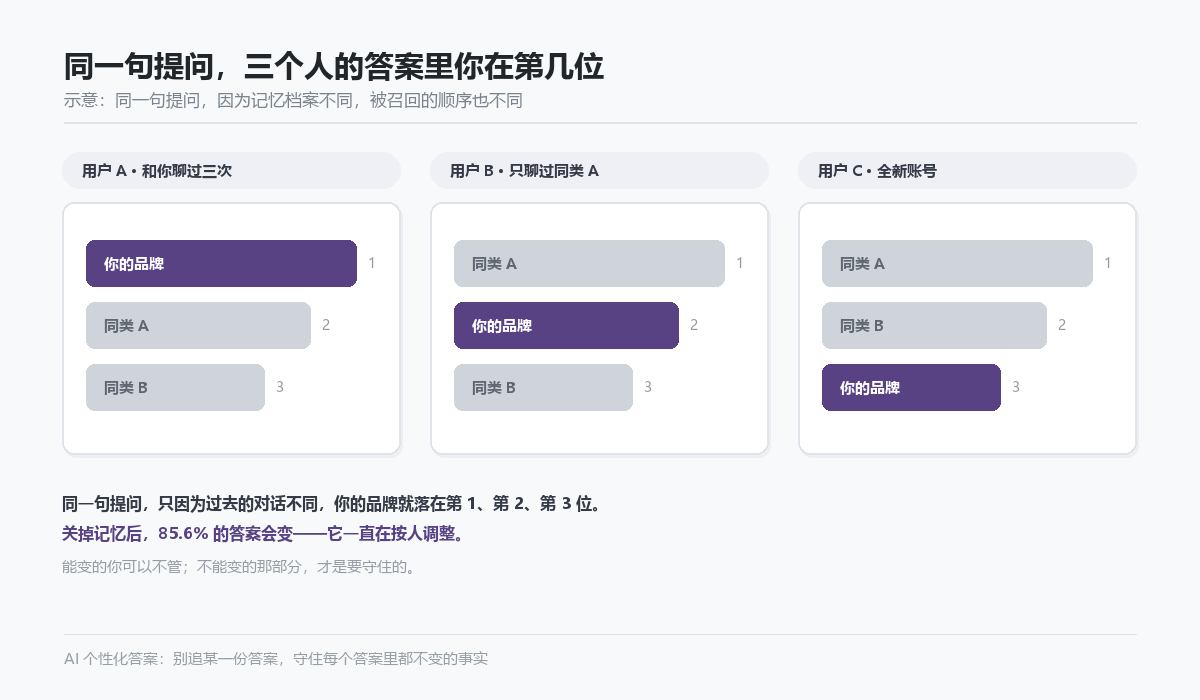The width and height of the screenshot is (1200, 700).
Task: Click 同类 A bar in the 用户 C card
Action: coord(957,264)
